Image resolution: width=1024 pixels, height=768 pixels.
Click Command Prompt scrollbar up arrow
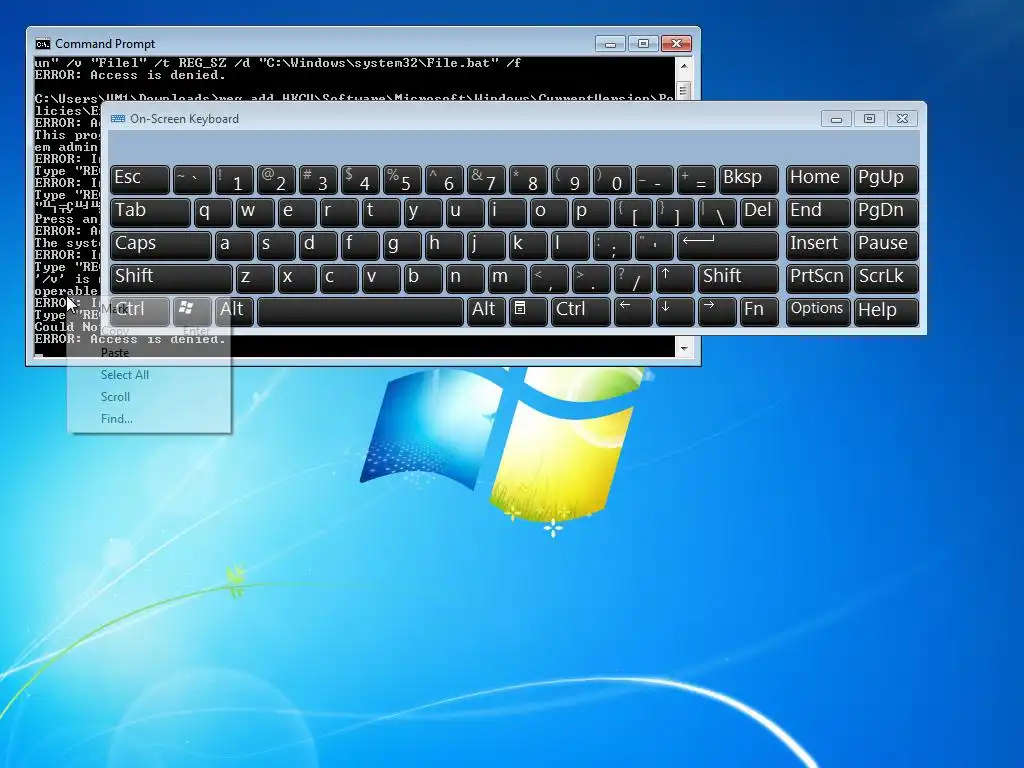pyautogui.click(x=684, y=66)
